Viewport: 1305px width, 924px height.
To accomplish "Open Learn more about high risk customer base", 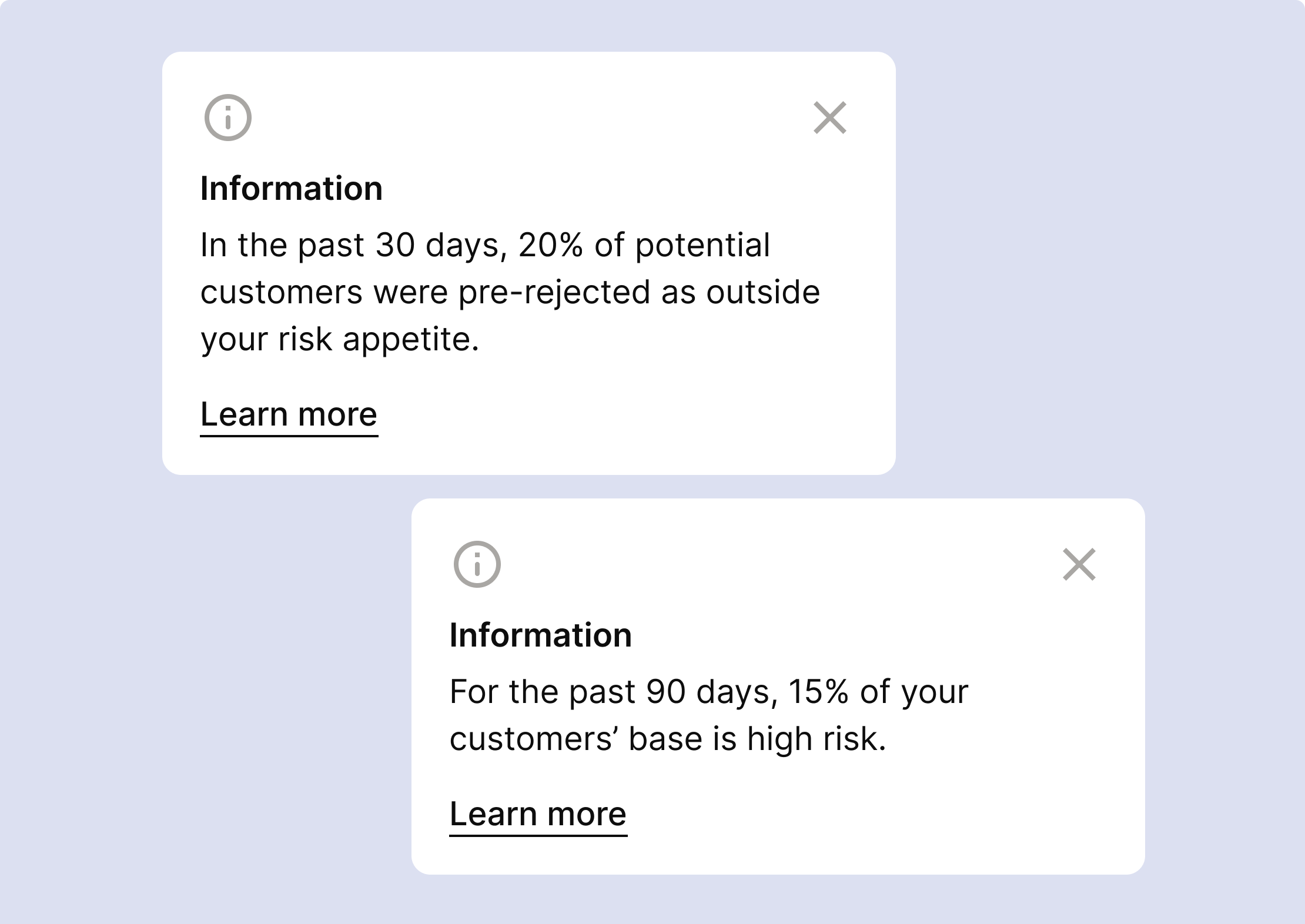I will pyautogui.click(x=538, y=815).
